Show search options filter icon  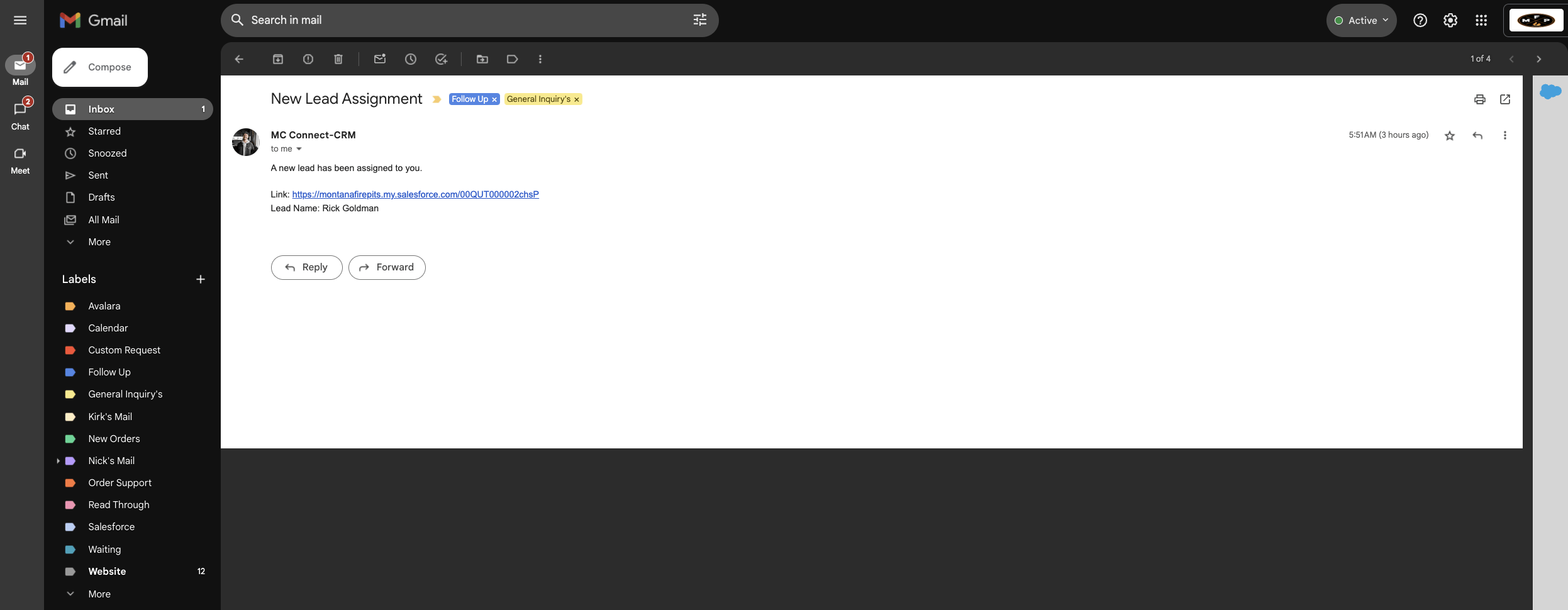tap(700, 20)
